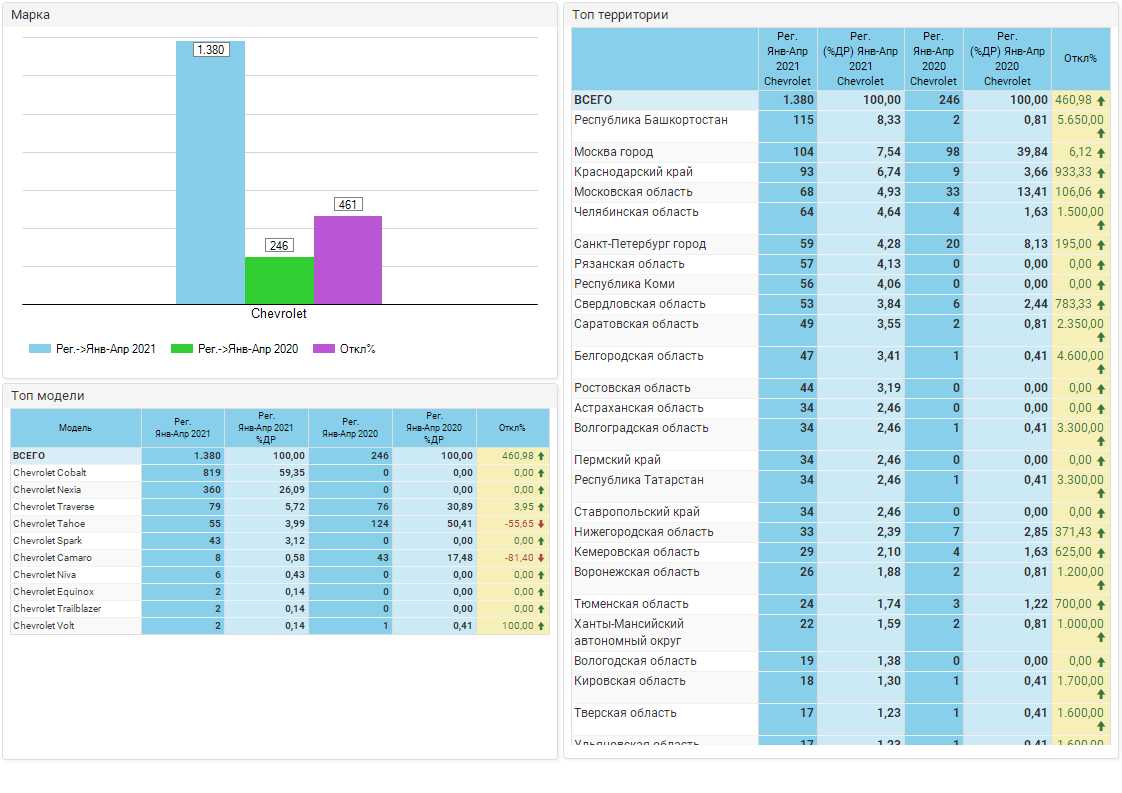Toggle the Откл% legend label in chart
Viewport: 1122px width, 793px height.
pyautogui.click(x=357, y=349)
